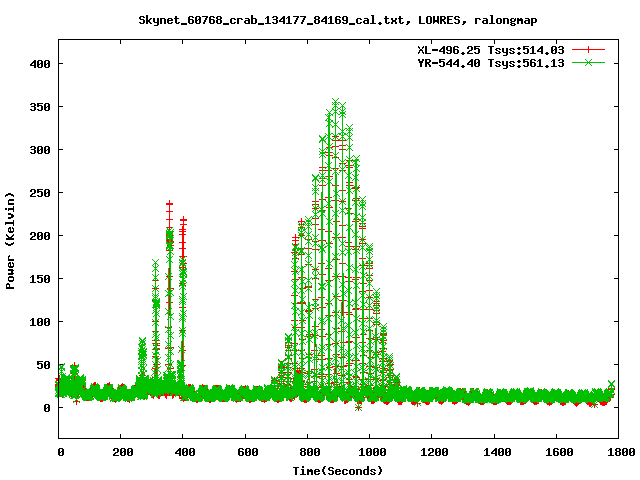Click the red plus legend sample line
Viewport: 640px width, 480px height.
588,50
